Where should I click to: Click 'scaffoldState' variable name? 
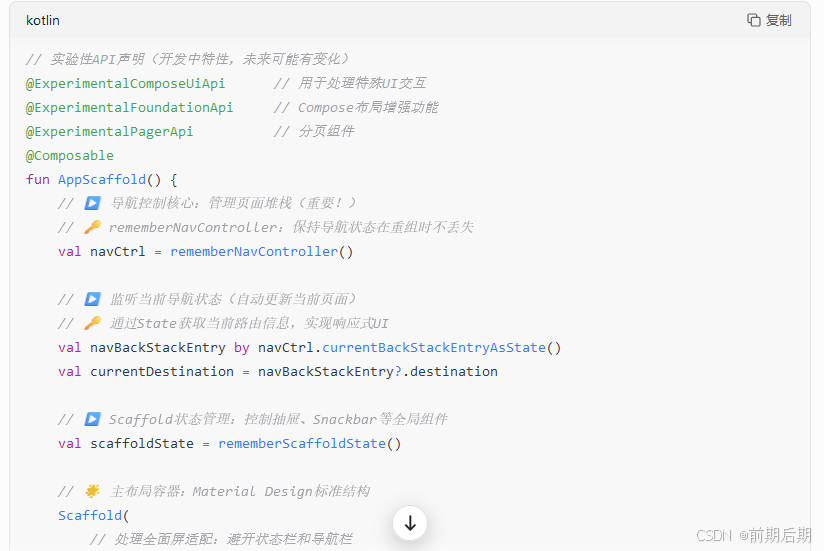[x=142, y=444]
